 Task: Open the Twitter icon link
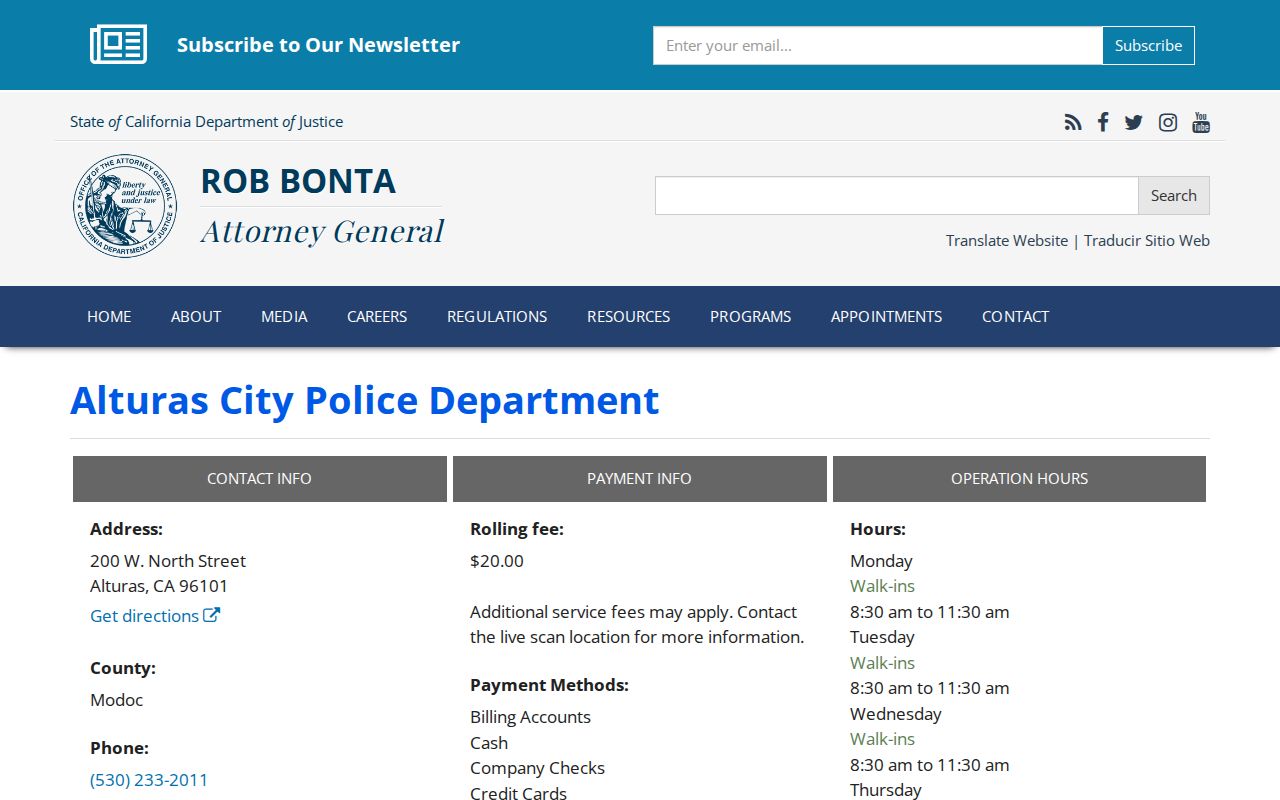pos(1133,122)
